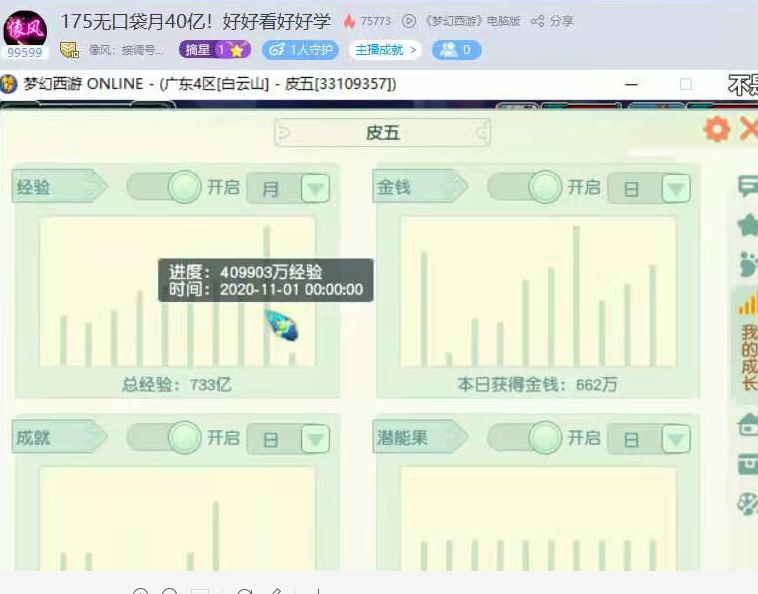Click the gold badge icon beside 像风
Screen dimensions: 758x594
tap(69, 50)
